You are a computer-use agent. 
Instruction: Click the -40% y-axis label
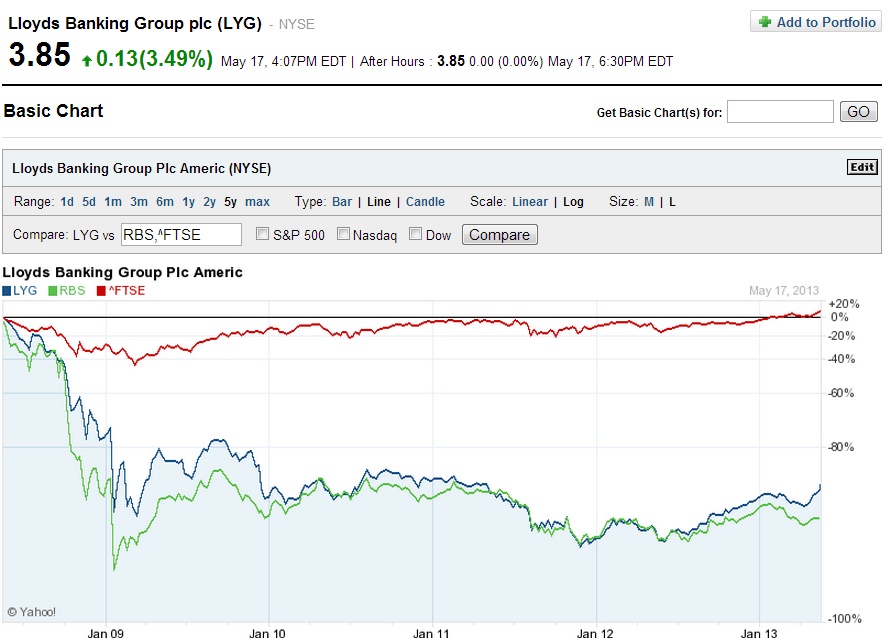[x=842, y=359]
